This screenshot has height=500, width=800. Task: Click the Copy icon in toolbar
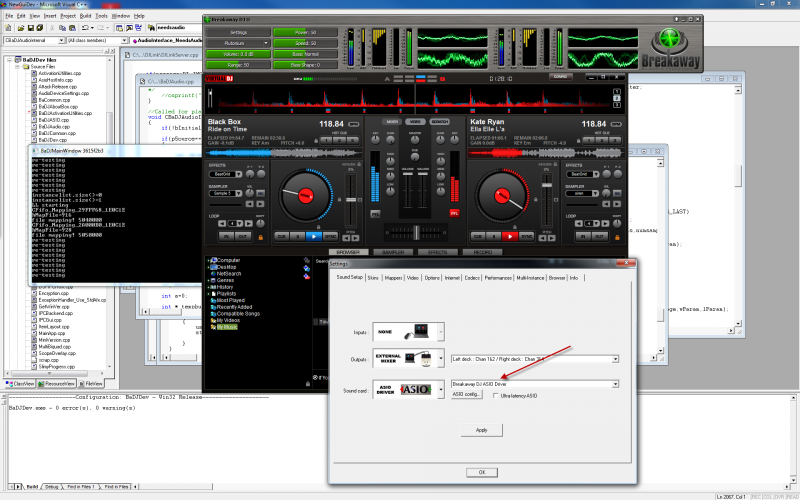pos(63,28)
